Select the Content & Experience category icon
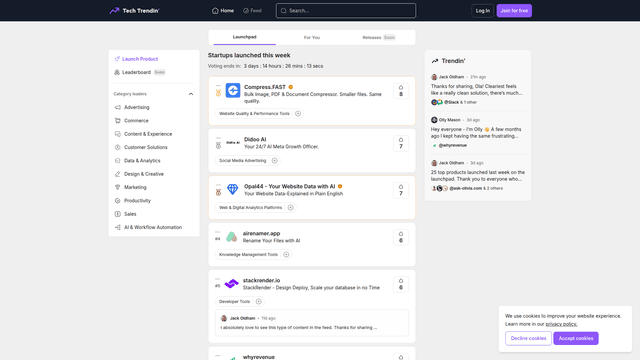The image size is (640, 360). 118,134
